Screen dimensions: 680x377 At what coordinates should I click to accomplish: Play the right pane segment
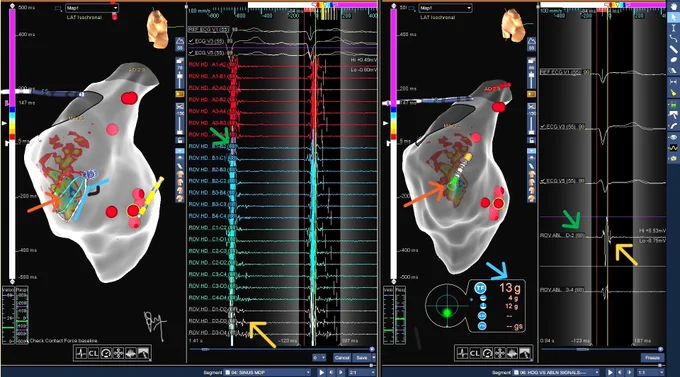coord(610,372)
